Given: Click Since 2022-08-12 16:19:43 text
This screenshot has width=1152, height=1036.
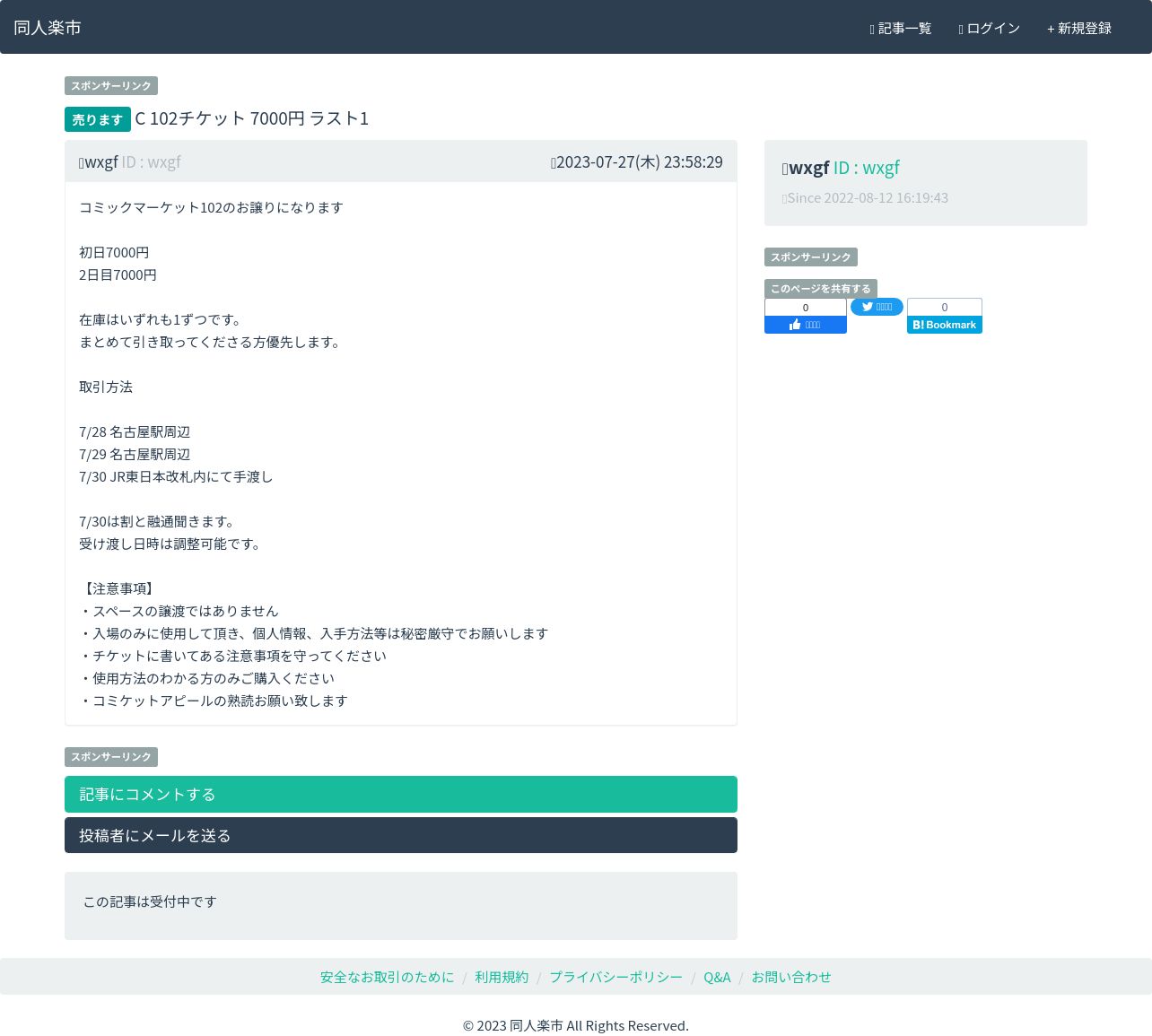Looking at the screenshot, I should point(865,198).
